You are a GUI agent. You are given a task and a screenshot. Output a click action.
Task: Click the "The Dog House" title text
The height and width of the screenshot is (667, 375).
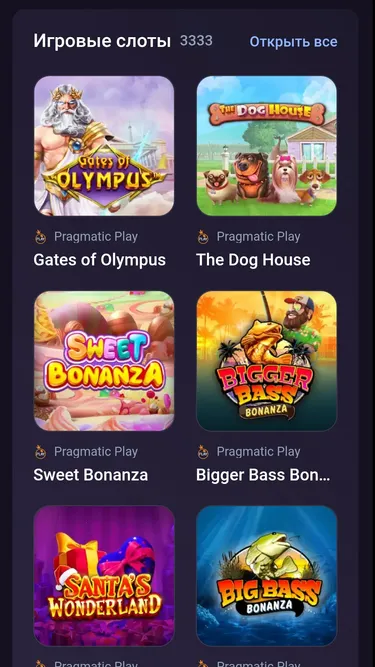(x=253, y=260)
